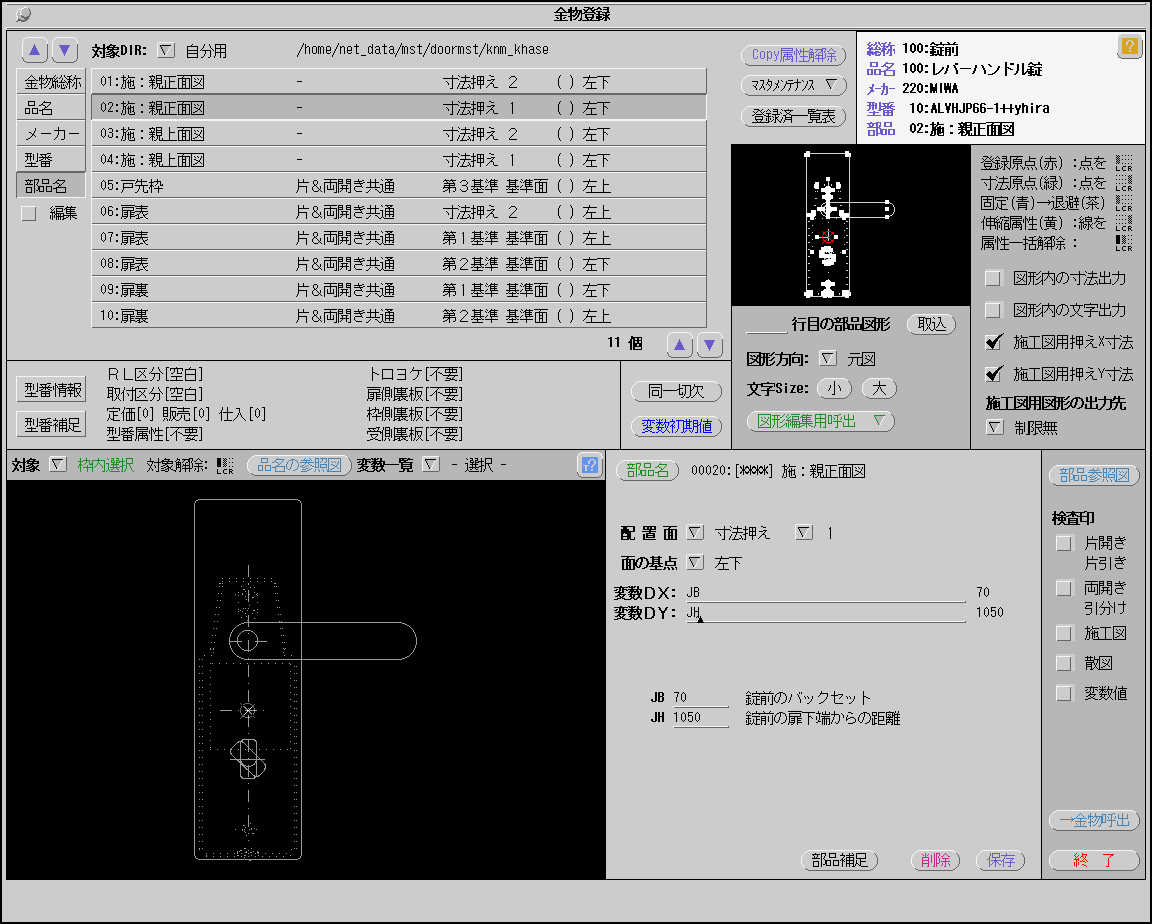This screenshot has width=1152, height=924.
Task: Check the 散図 inspection box
Action: coord(1063,663)
